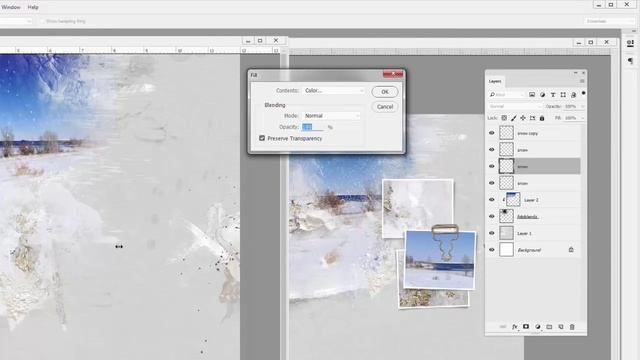Toggle layer filtering switch on or off

(584, 93)
